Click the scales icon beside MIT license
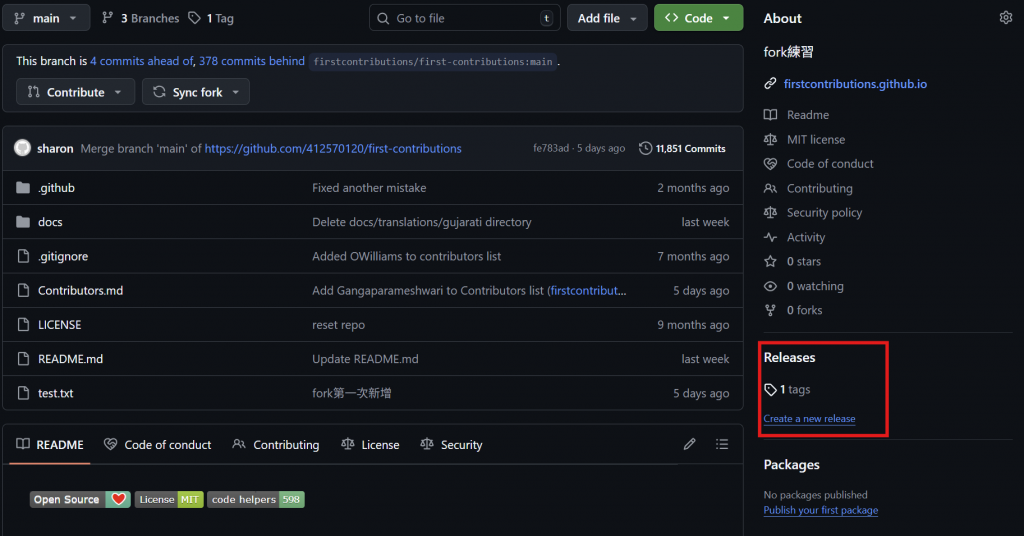The height and width of the screenshot is (536, 1024). 771,140
